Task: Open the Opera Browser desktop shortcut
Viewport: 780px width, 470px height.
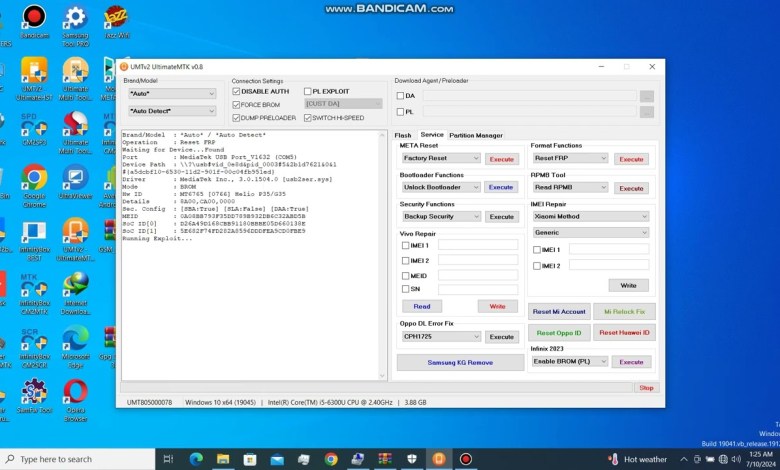Action: coord(75,400)
